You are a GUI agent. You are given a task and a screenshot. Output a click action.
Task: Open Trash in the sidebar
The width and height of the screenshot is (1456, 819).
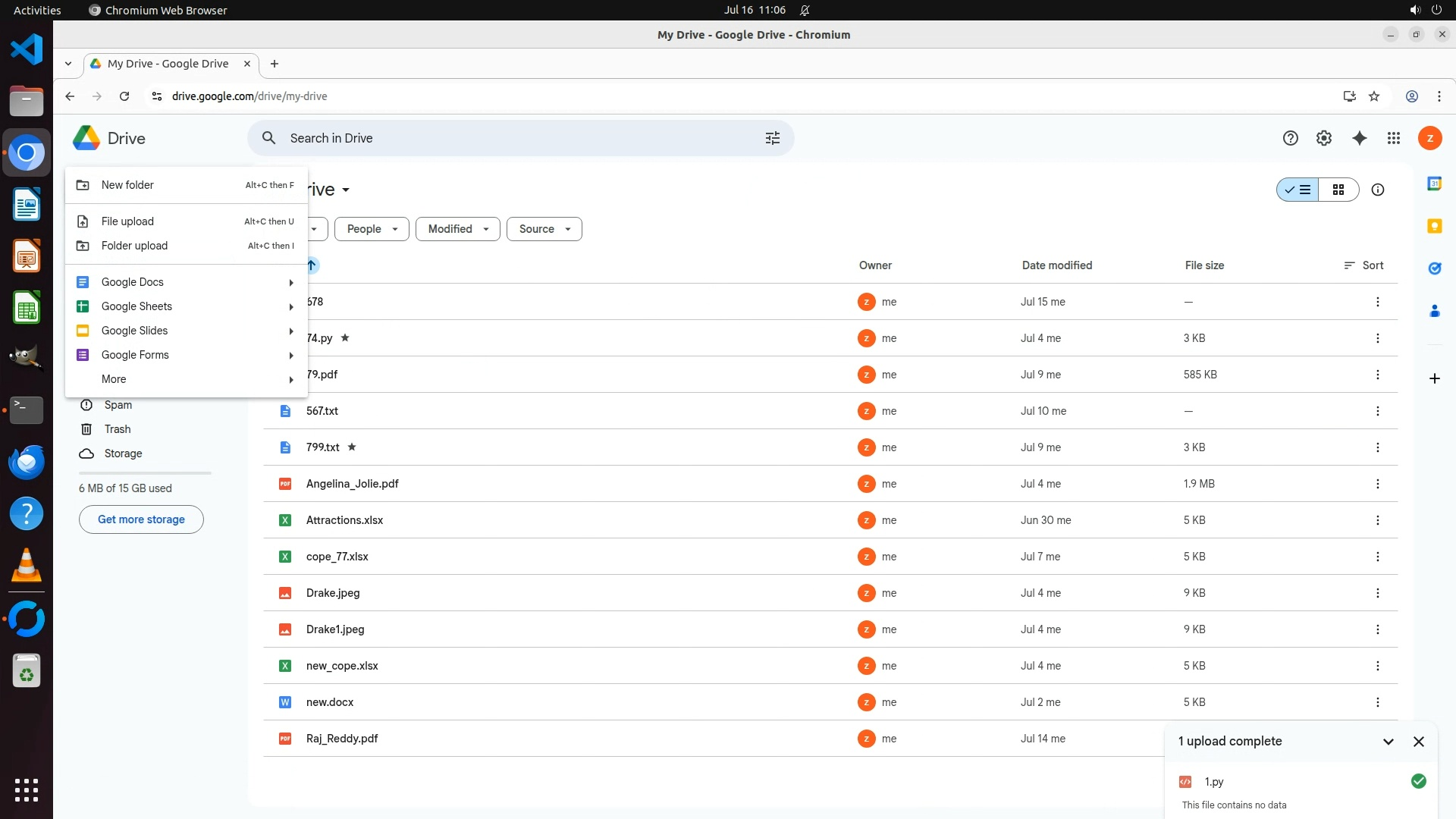tap(118, 429)
